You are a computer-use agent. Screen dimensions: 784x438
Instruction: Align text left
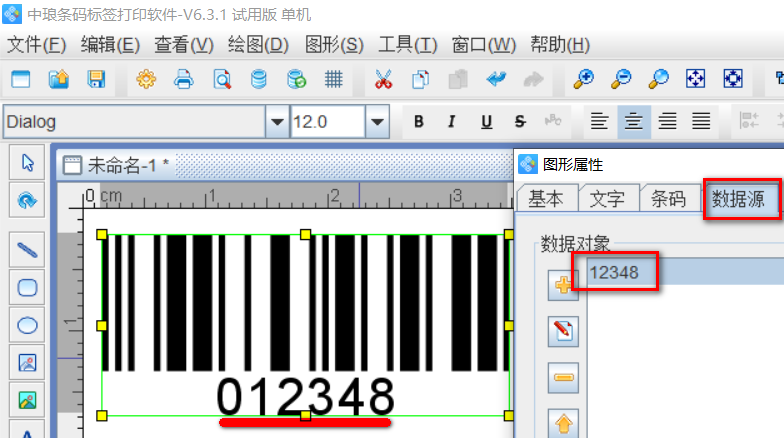click(x=599, y=122)
